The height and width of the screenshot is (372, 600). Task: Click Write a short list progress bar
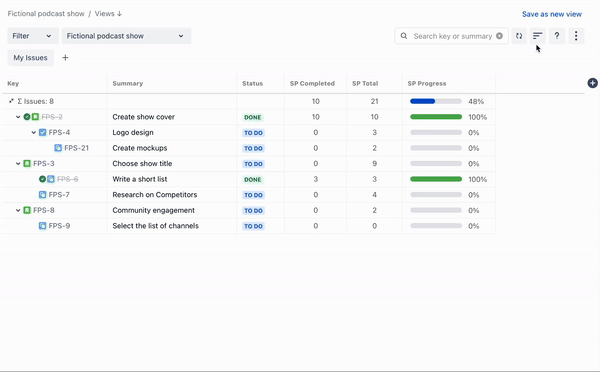click(436, 179)
